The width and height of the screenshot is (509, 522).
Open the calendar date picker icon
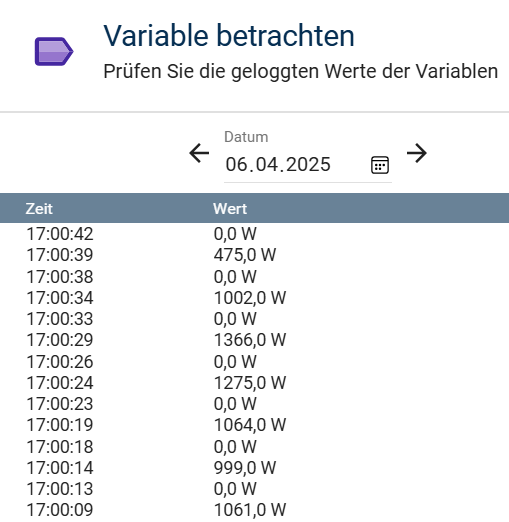(380, 165)
